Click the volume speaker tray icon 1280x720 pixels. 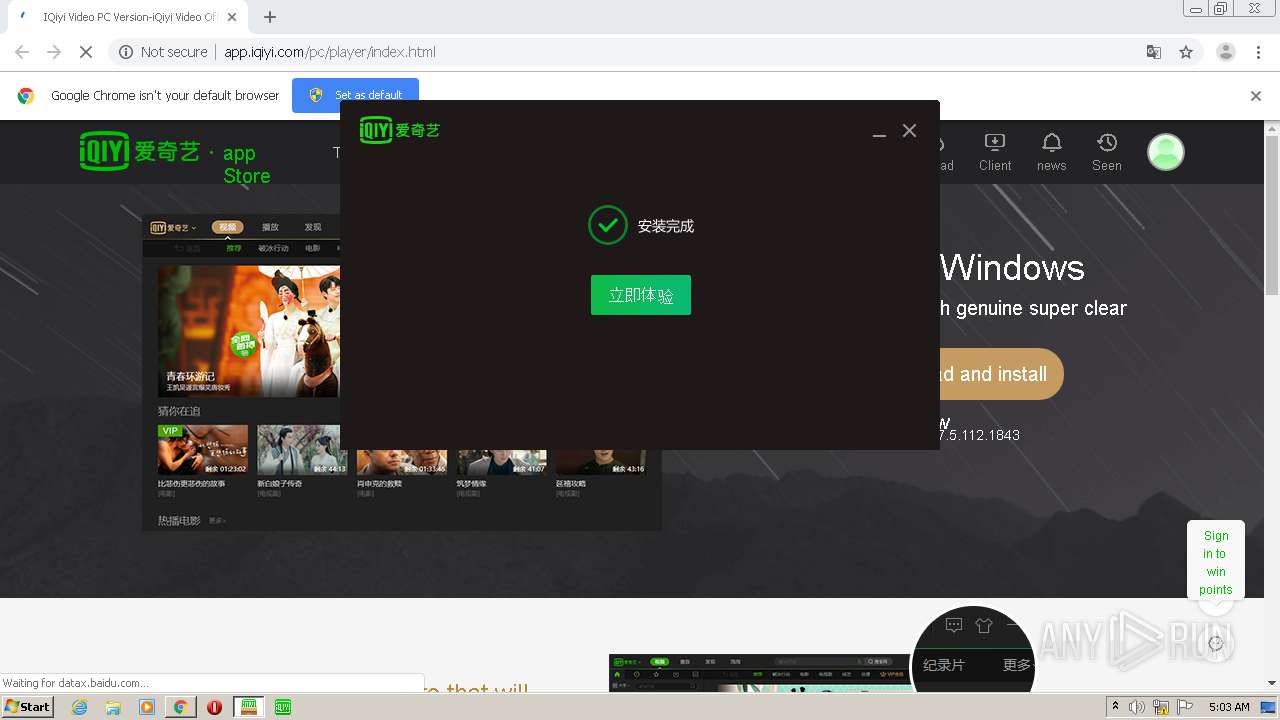point(1137,707)
